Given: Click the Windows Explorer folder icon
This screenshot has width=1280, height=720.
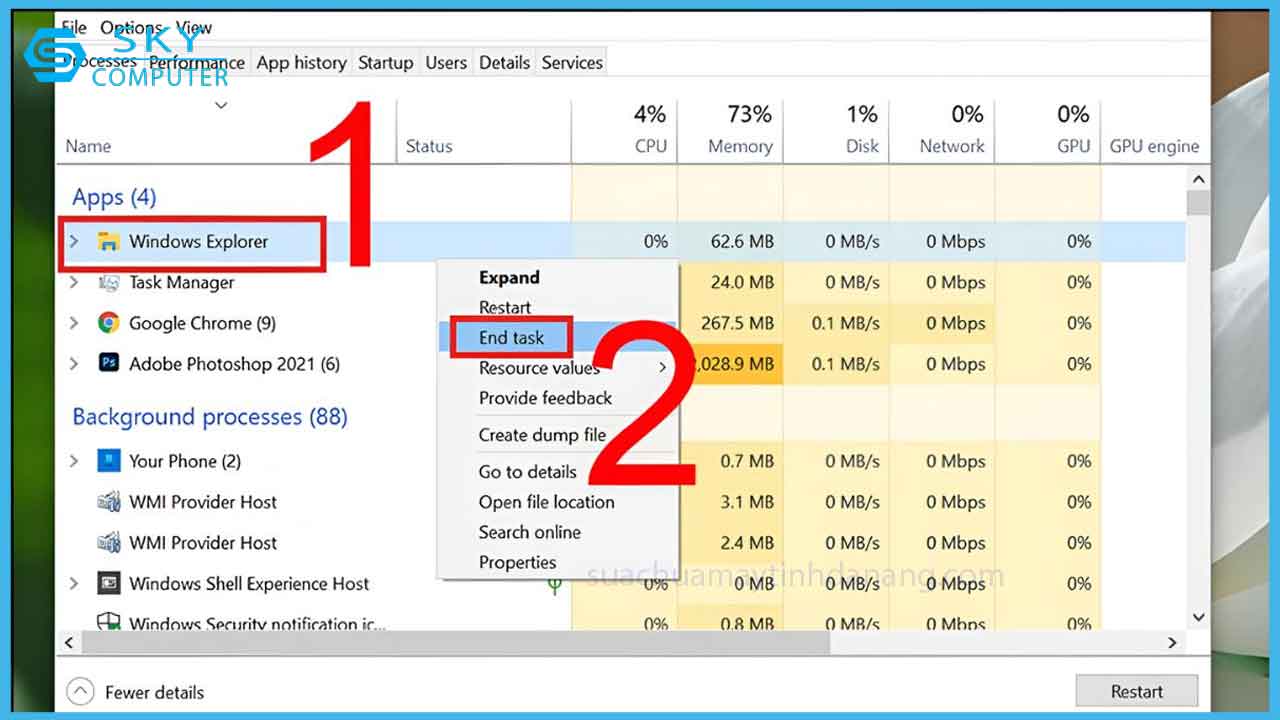Looking at the screenshot, I should [108, 242].
